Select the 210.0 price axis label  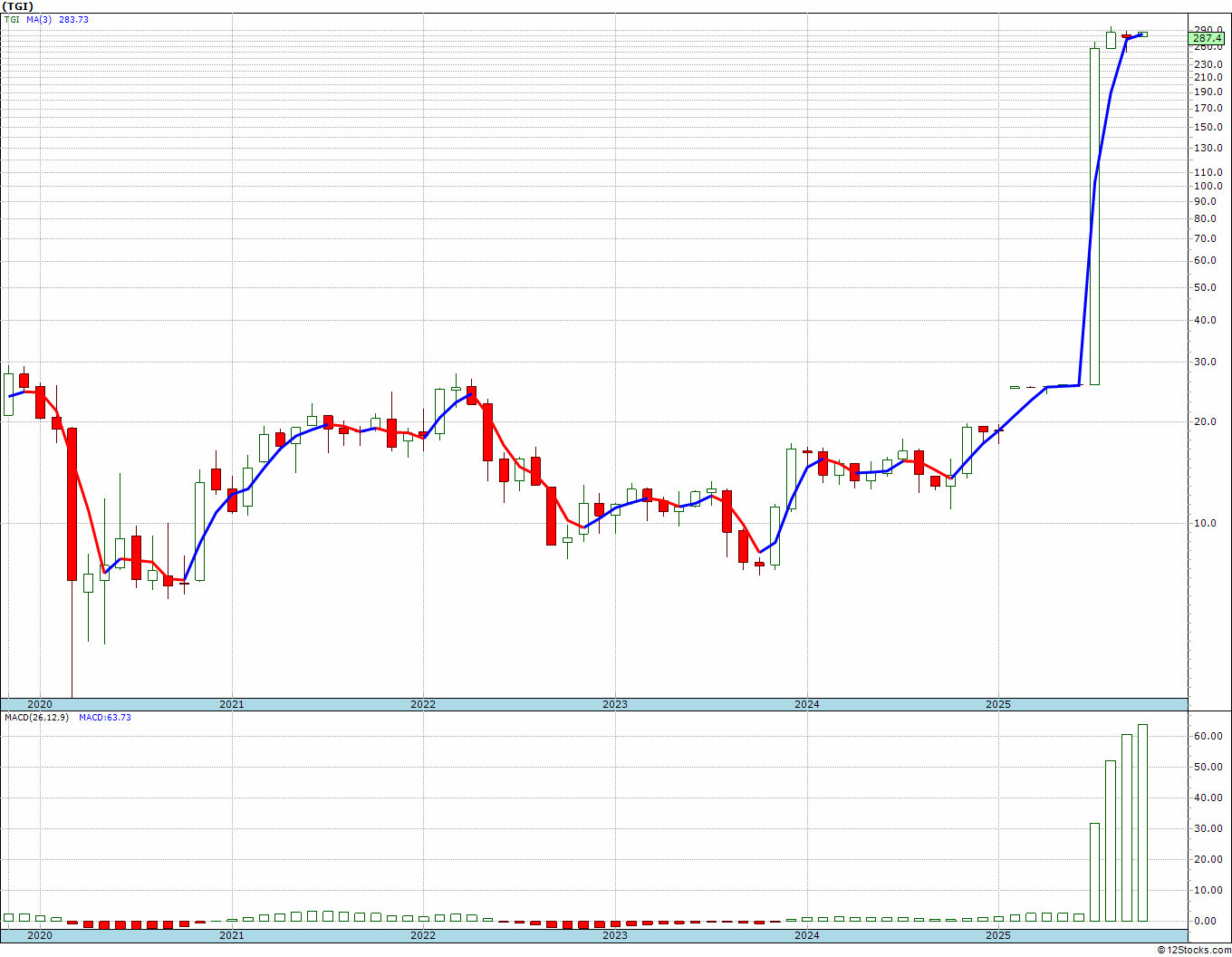coord(1208,78)
